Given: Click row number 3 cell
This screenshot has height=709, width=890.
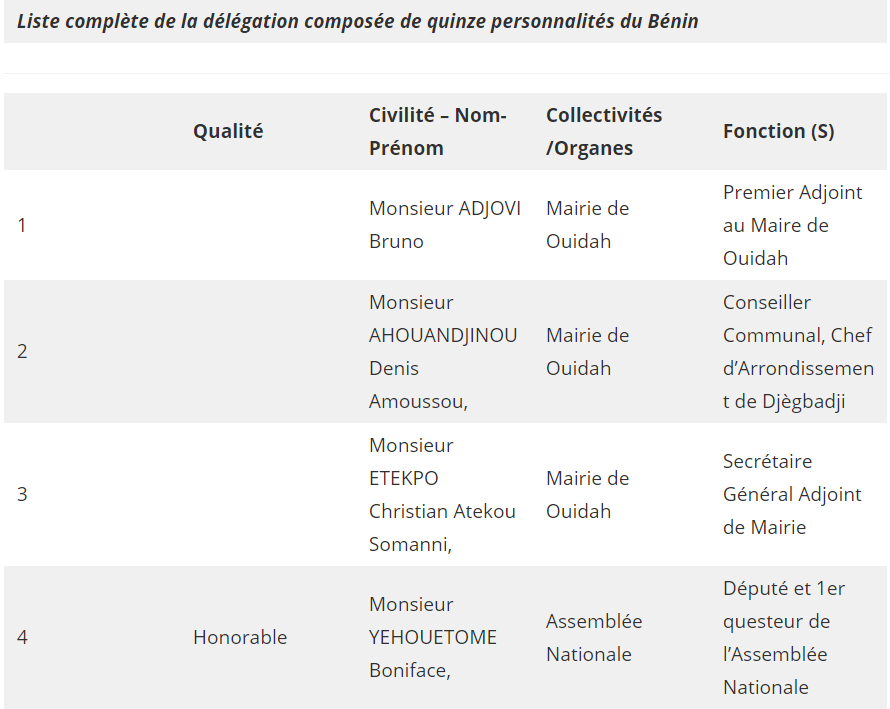Looking at the screenshot, I should pyautogui.click(x=22, y=494).
